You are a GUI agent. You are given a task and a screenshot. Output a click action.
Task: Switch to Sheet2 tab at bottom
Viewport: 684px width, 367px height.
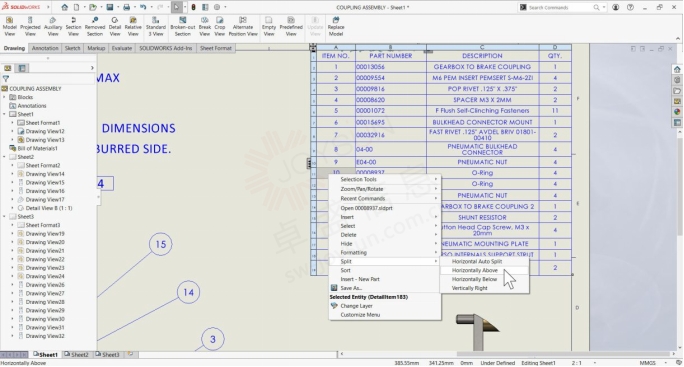76,355
